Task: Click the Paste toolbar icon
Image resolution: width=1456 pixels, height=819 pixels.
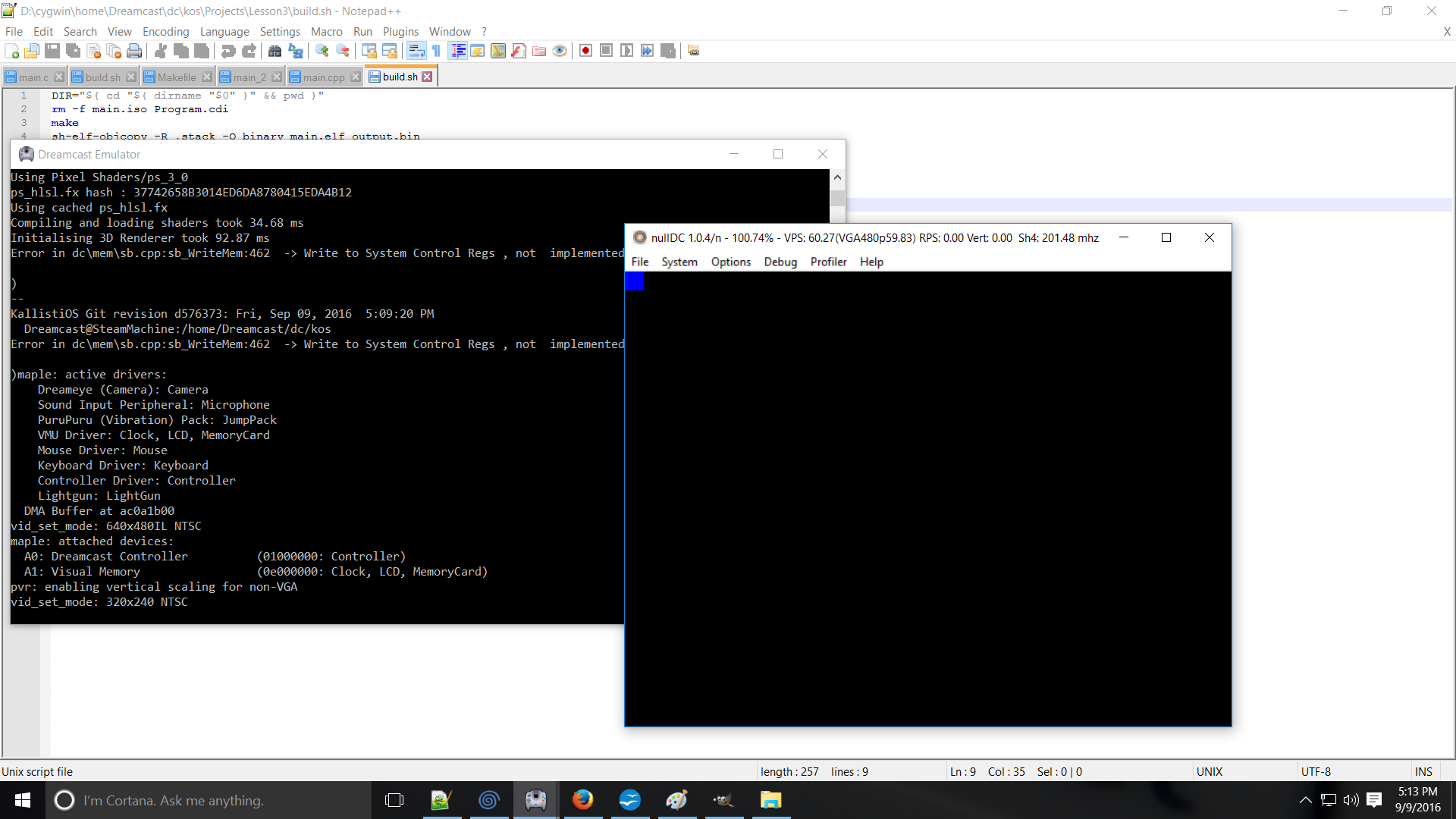Action: (x=202, y=51)
